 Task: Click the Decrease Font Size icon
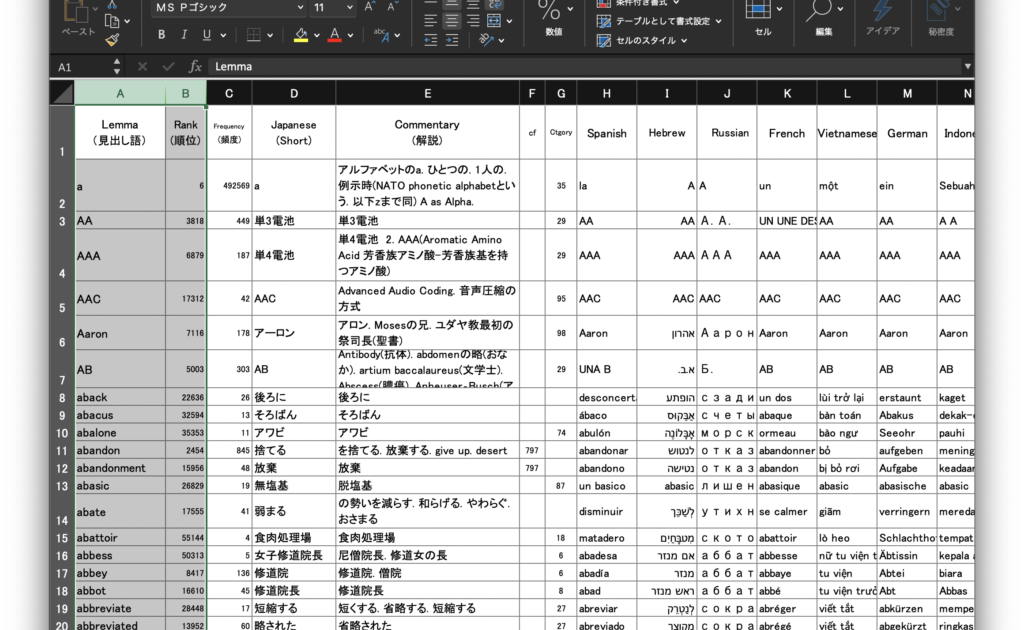tap(391, 7)
